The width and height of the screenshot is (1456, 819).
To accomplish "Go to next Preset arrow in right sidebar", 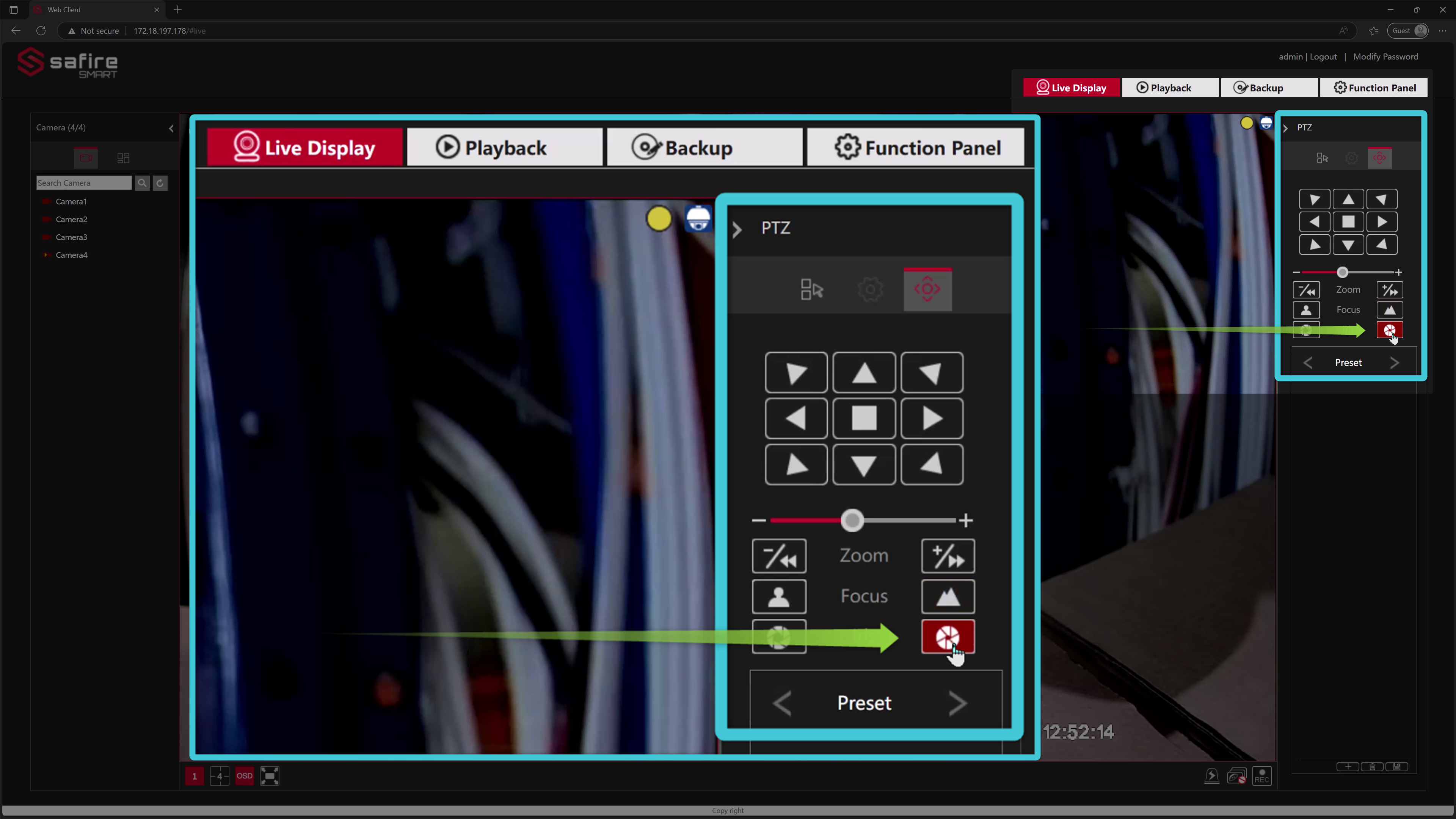I will [x=1395, y=363].
